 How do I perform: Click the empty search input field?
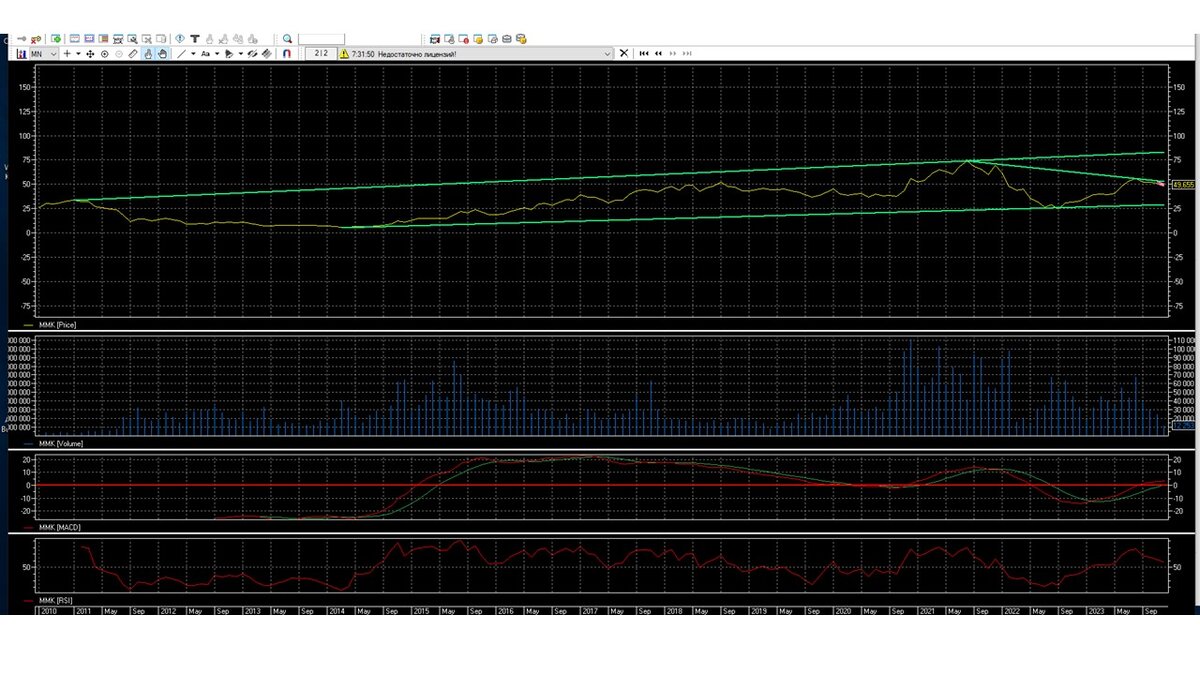click(321, 39)
